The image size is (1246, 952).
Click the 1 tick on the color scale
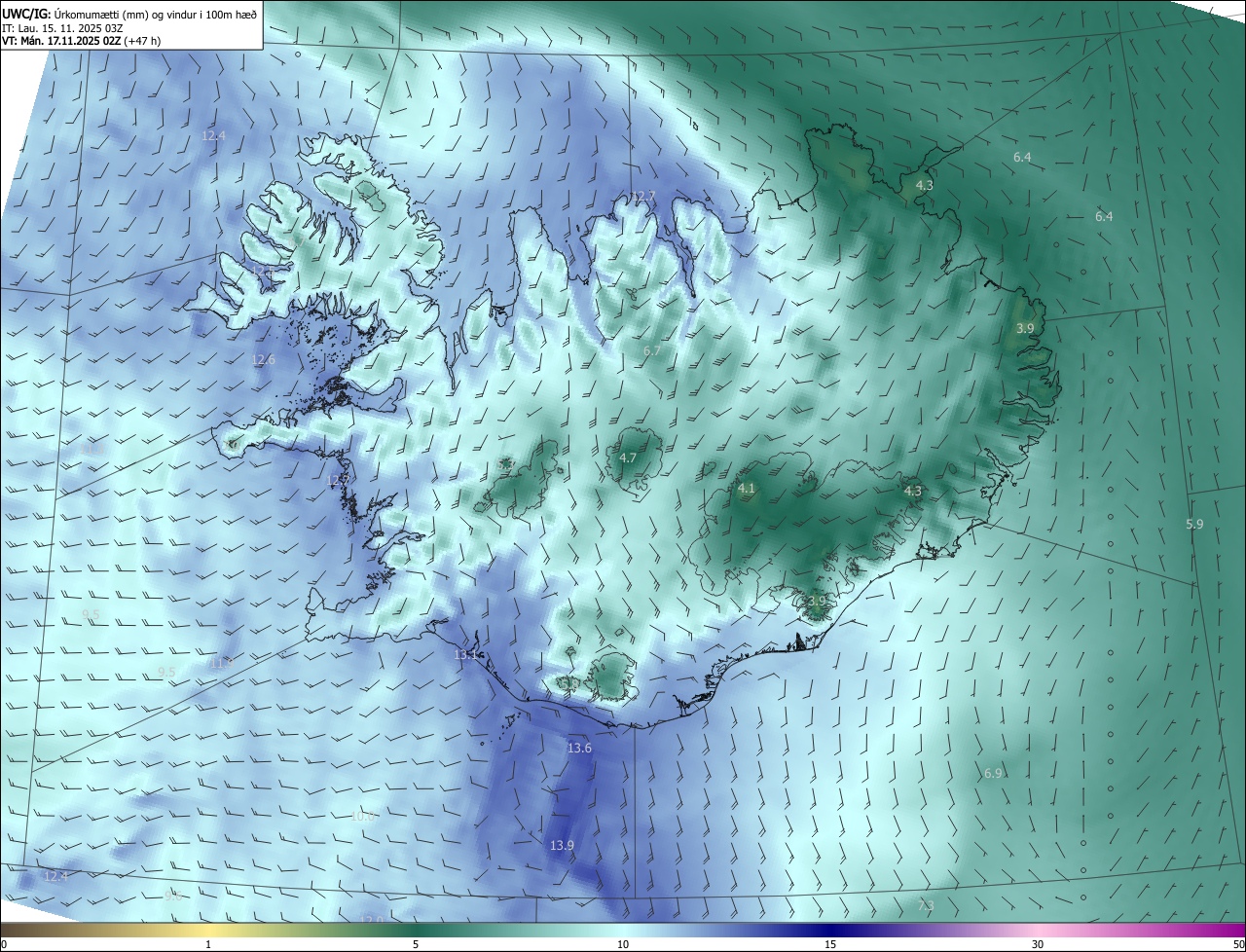[x=208, y=944]
